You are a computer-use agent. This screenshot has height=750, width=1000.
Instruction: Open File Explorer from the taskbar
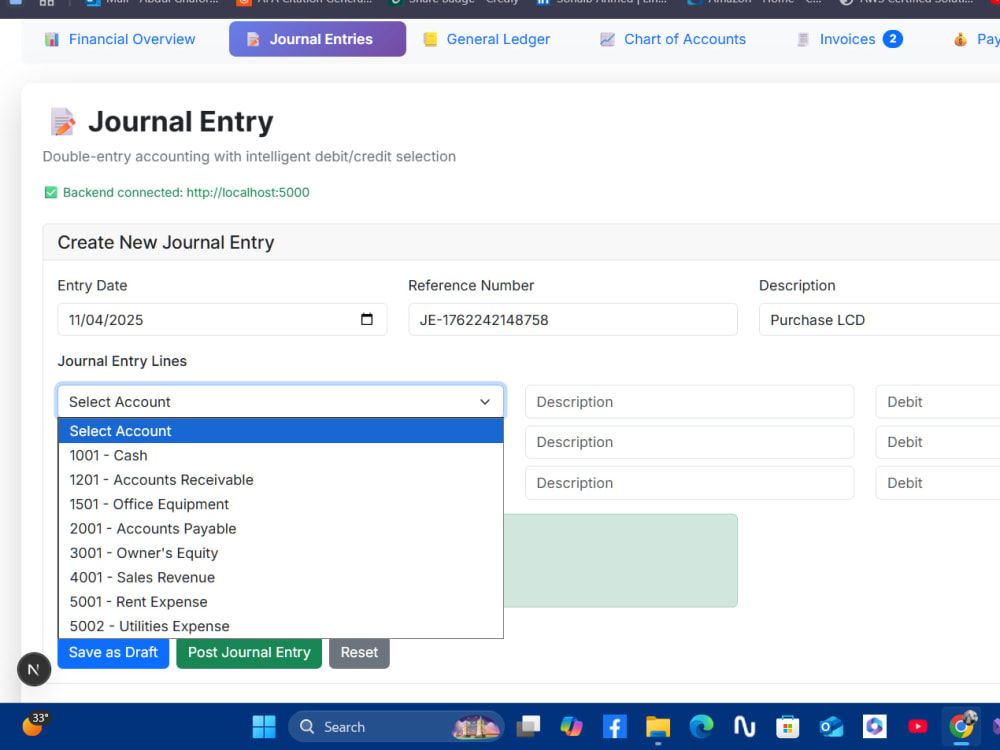click(x=658, y=726)
